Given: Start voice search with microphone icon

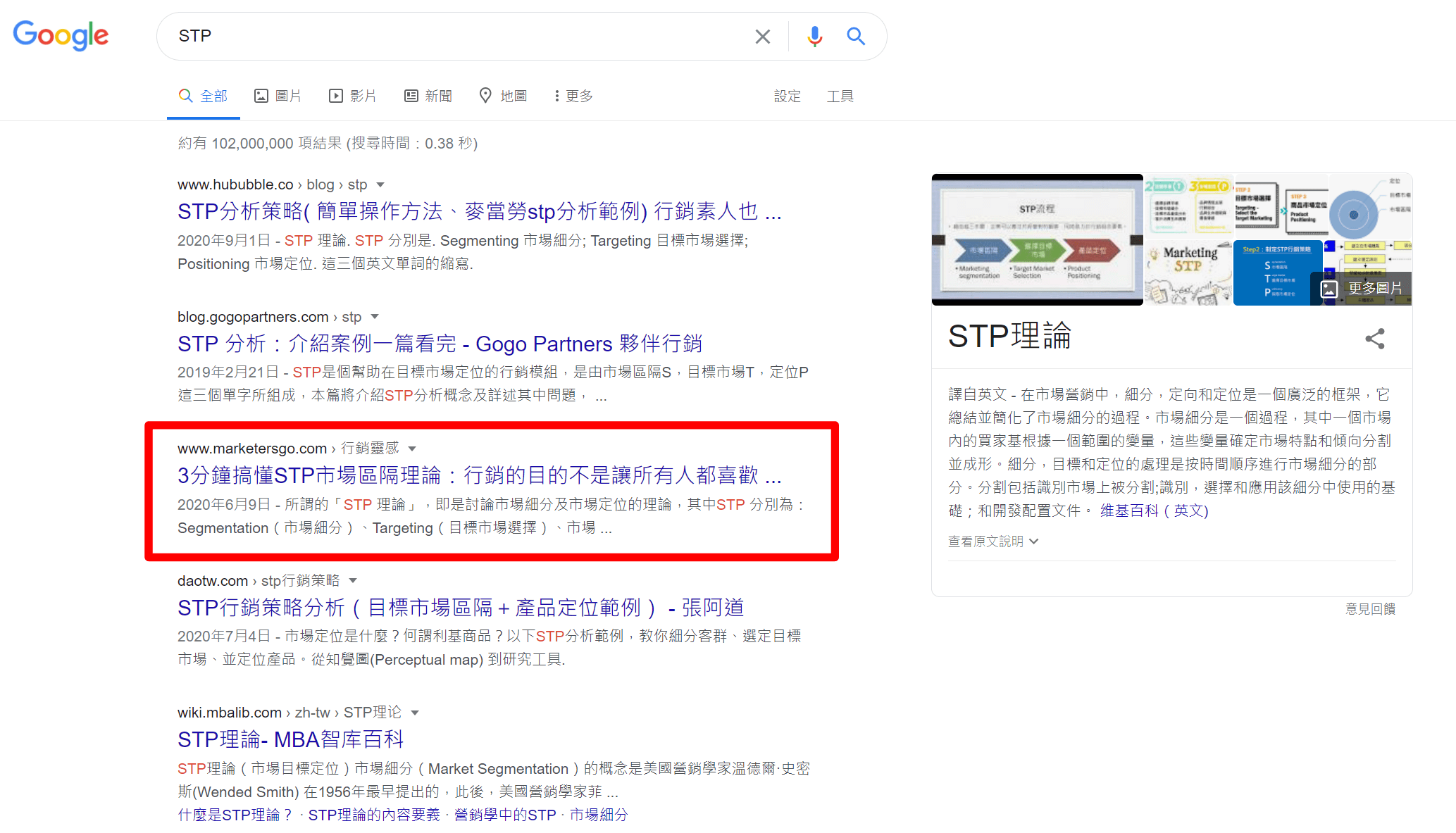Looking at the screenshot, I should pos(814,37).
